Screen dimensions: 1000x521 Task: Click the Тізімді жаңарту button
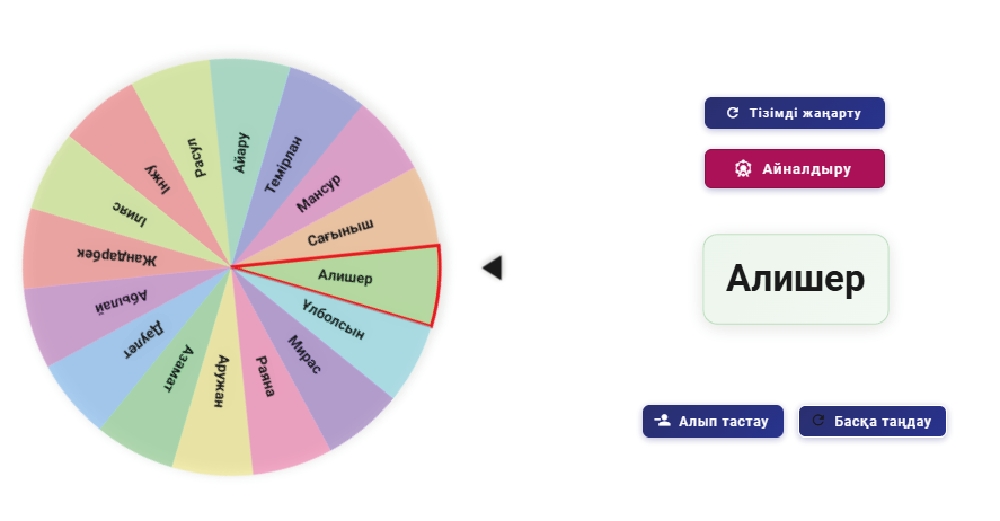(795, 113)
